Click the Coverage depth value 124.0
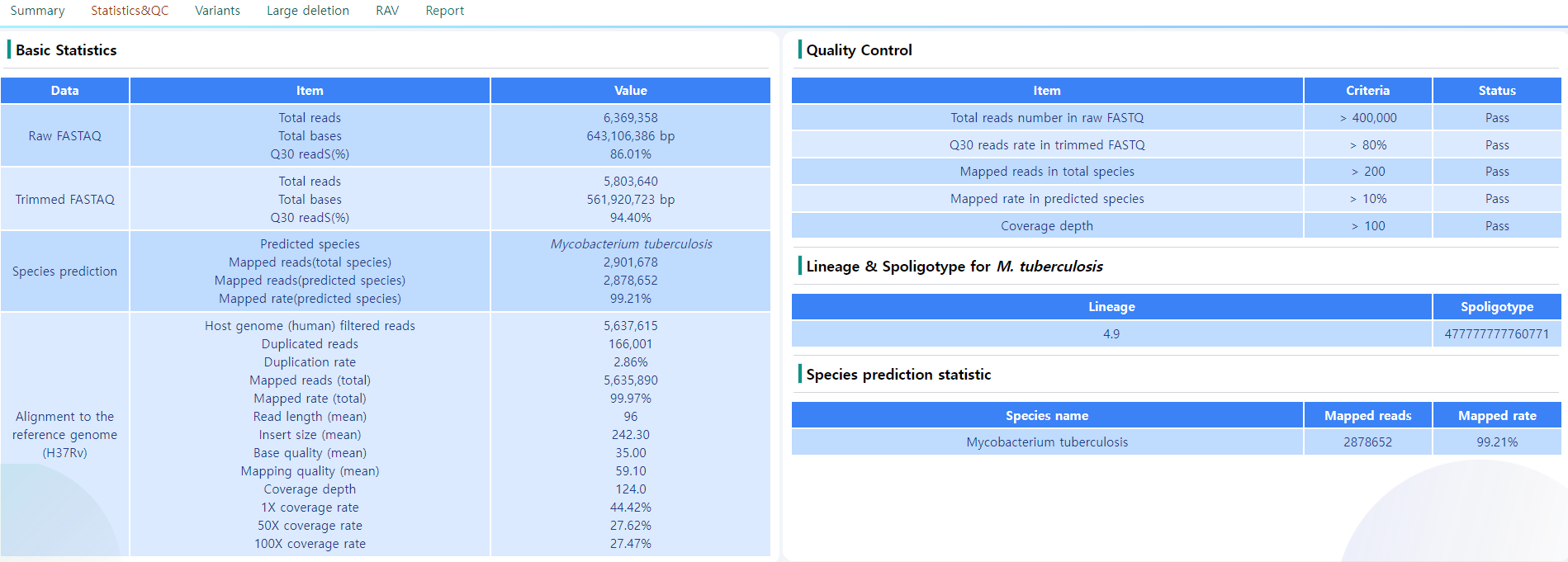Image resolution: width=1568 pixels, height=562 pixels. (631, 489)
